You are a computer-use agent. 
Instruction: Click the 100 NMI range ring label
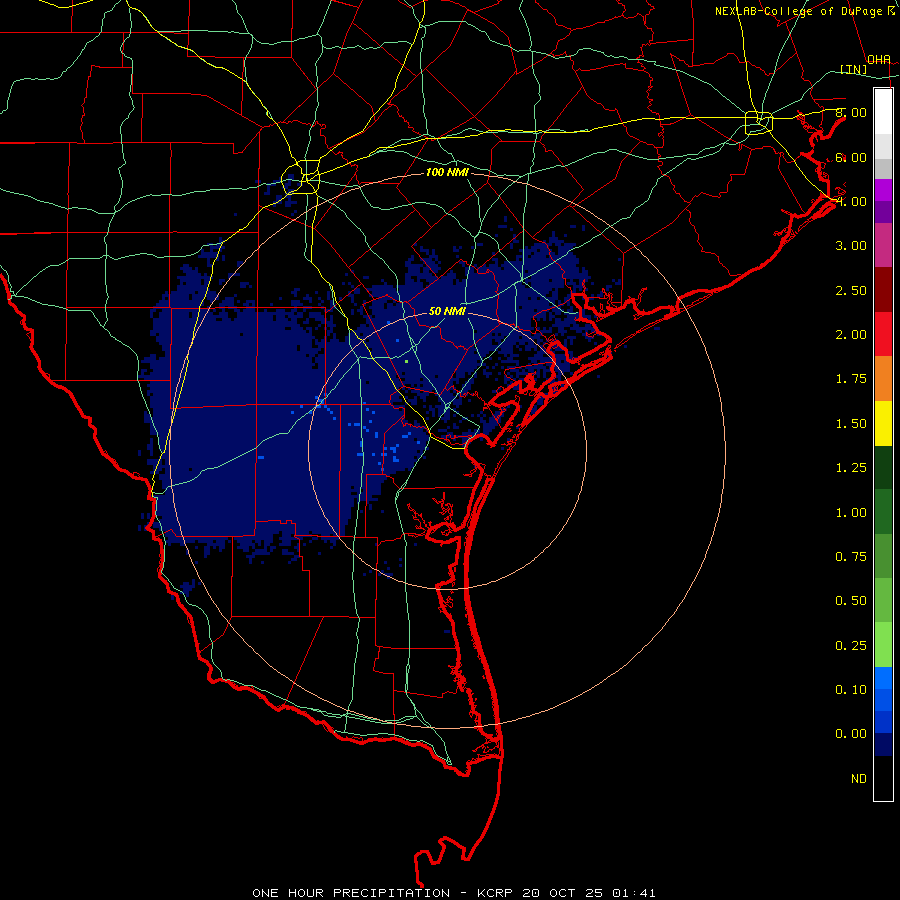click(447, 172)
